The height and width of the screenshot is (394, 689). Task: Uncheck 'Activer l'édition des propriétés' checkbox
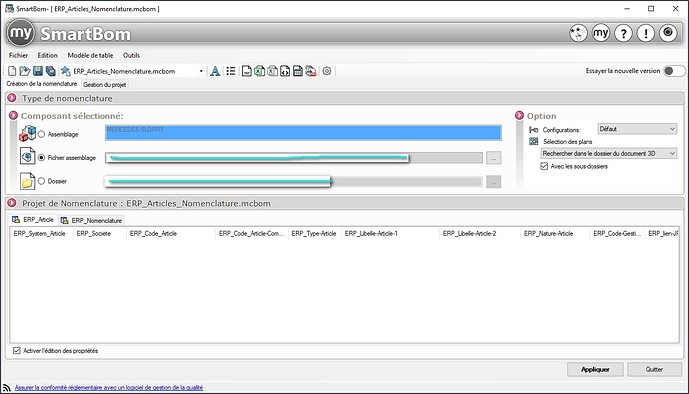coord(17,351)
